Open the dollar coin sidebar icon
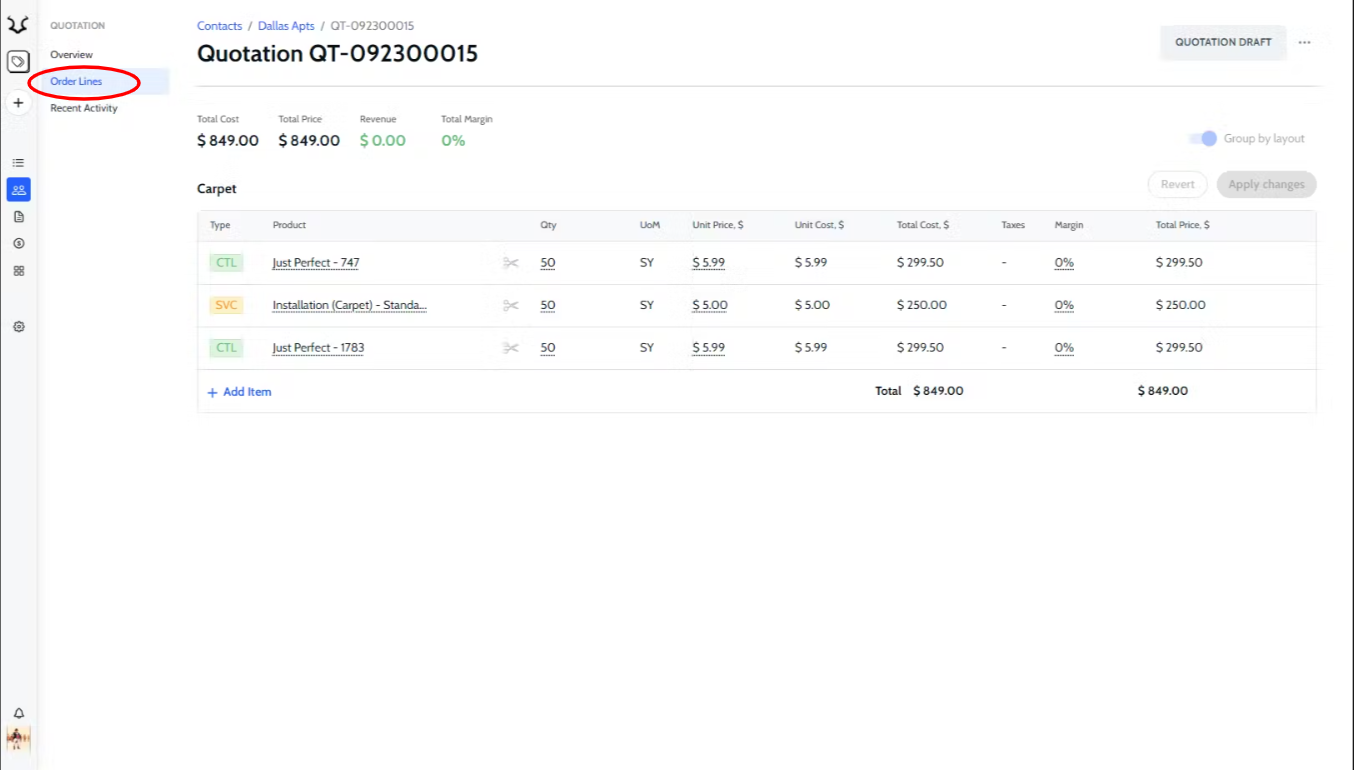 click(x=18, y=243)
